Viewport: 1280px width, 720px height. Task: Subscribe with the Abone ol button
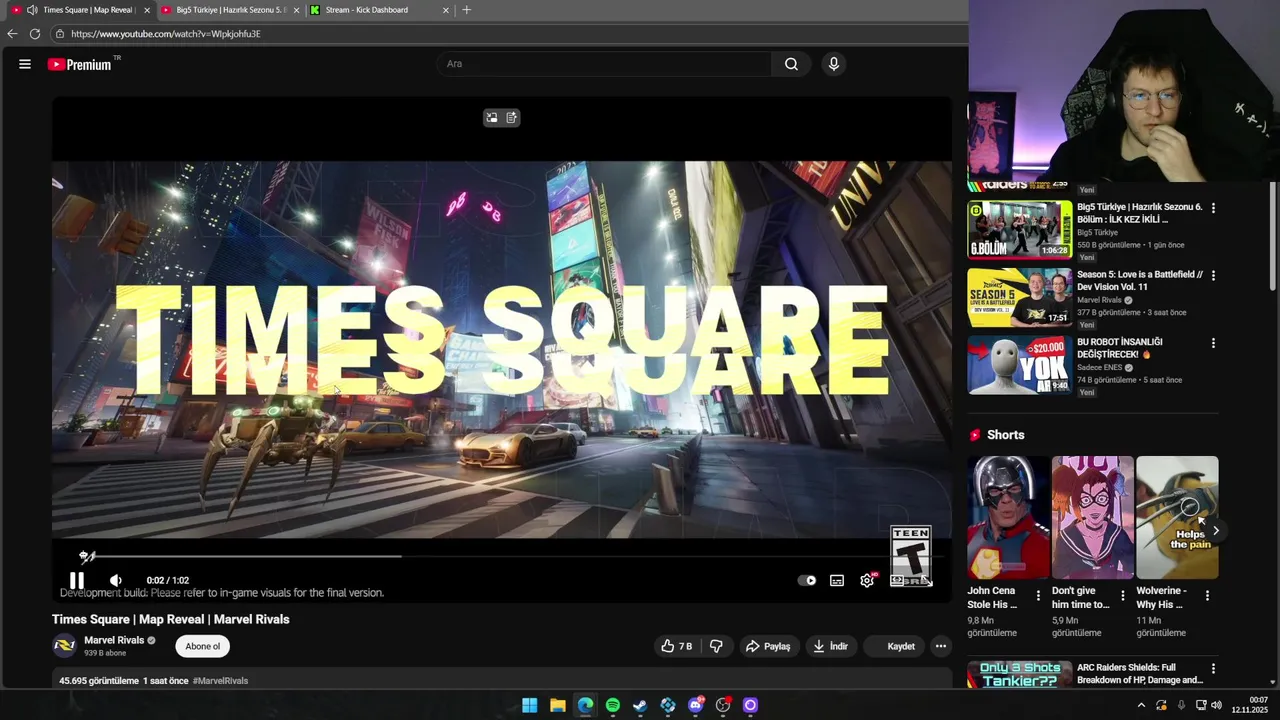click(x=202, y=646)
